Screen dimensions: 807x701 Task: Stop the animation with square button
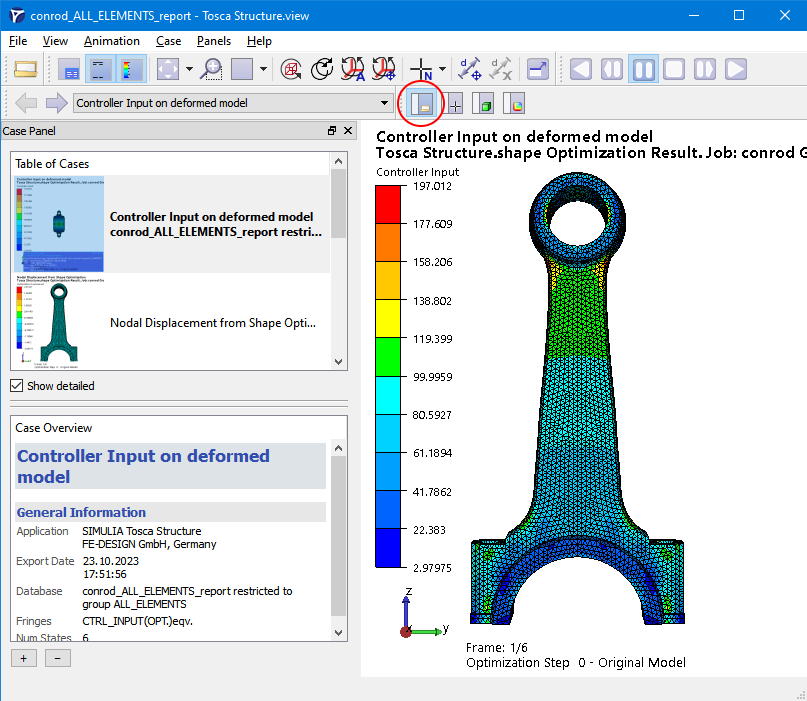(x=674, y=69)
